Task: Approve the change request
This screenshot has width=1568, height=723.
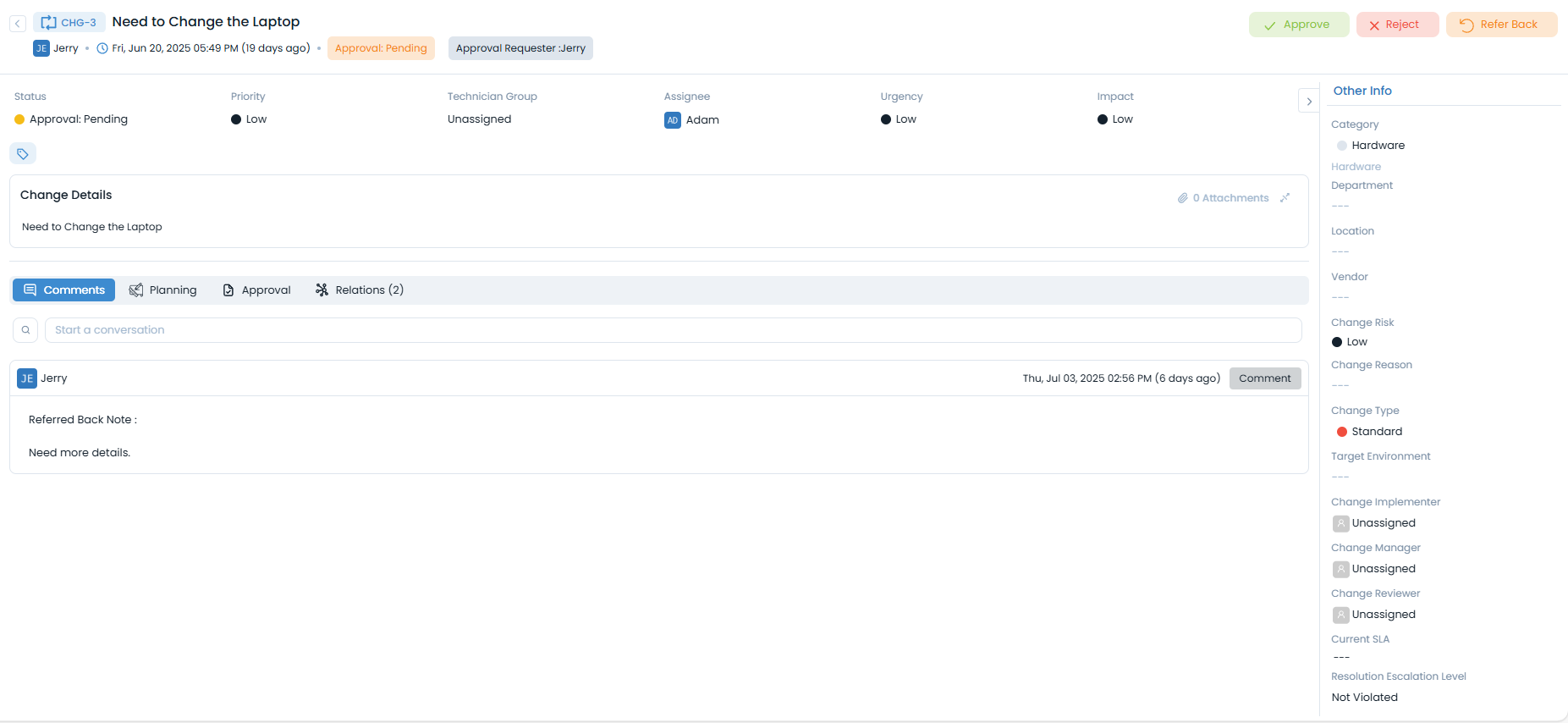Action: [x=1298, y=25]
